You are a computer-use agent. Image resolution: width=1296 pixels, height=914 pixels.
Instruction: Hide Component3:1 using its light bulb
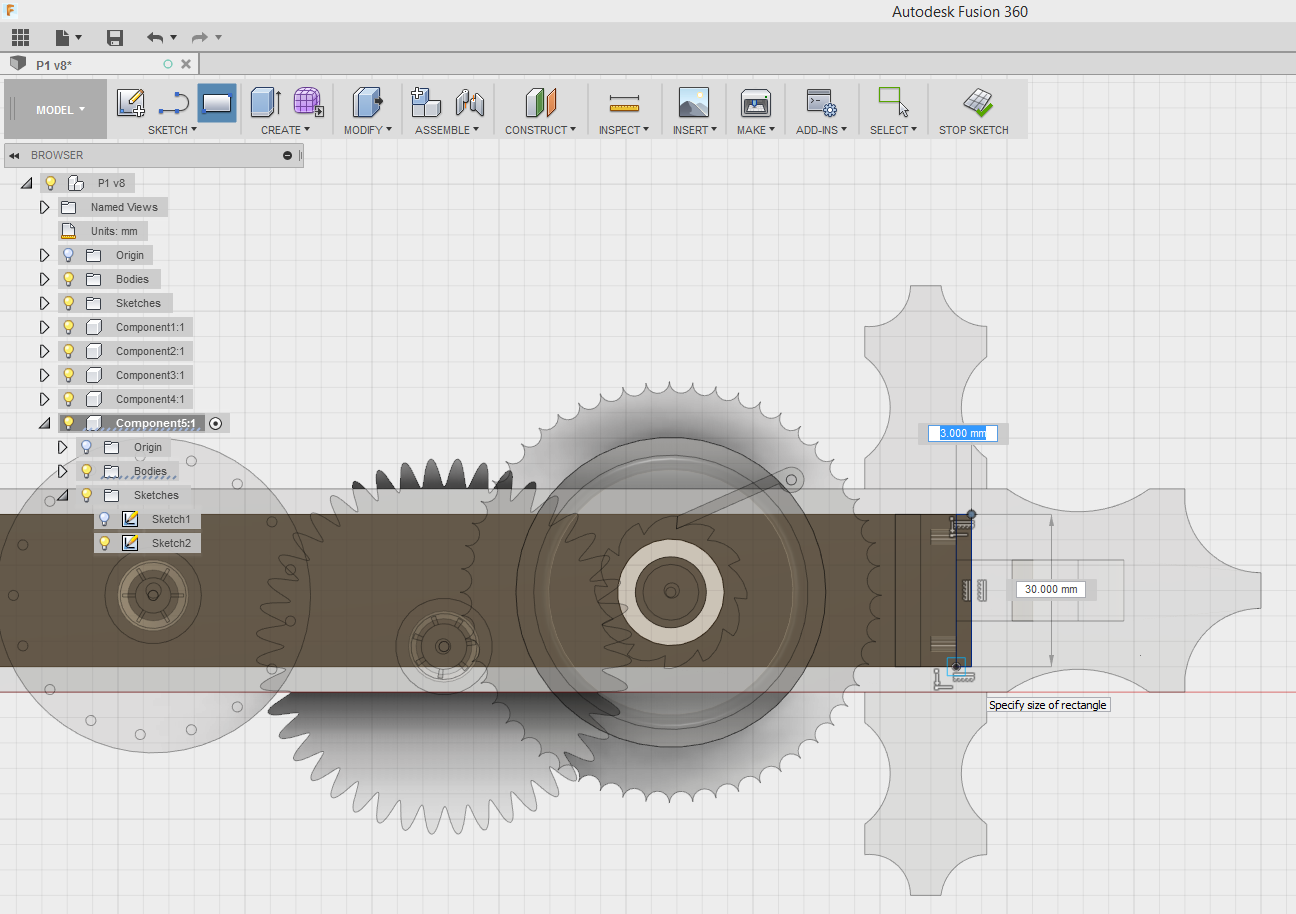(x=69, y=375)
